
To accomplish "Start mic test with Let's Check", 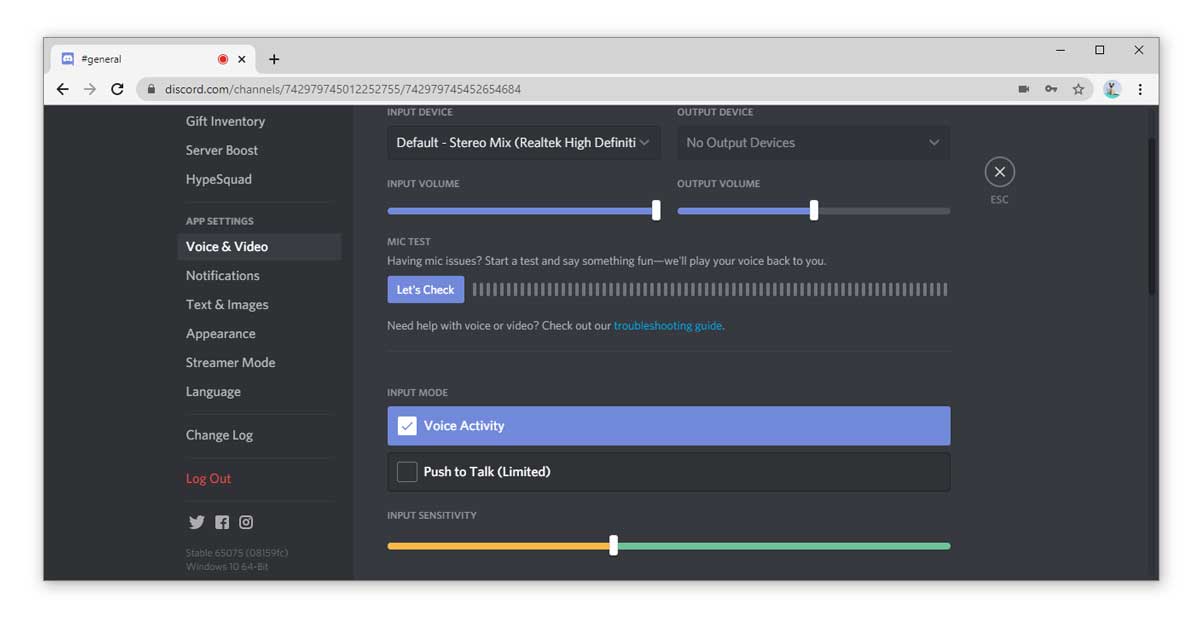I will point(426,290).
